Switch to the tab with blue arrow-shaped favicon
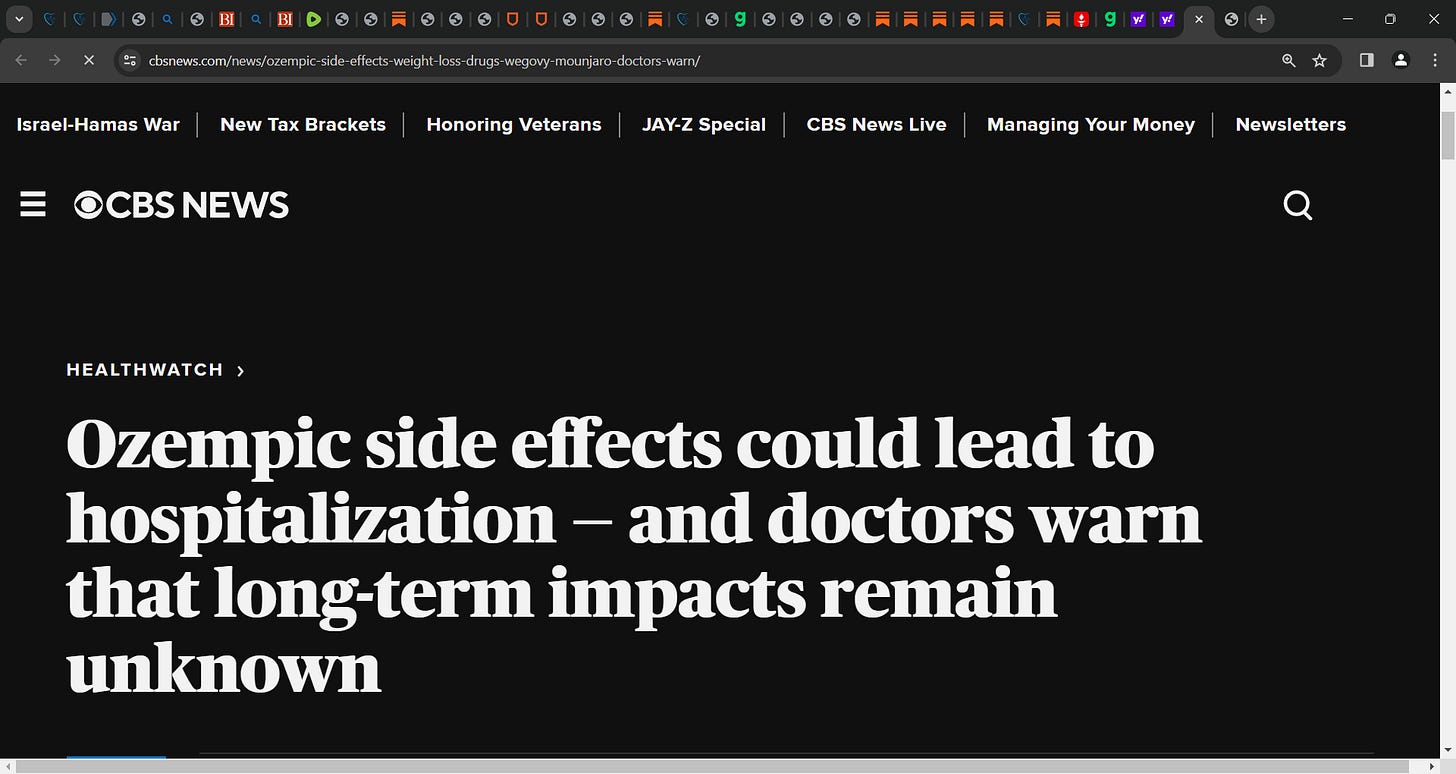Screen dimensions: 1456x774 (110, 19)
